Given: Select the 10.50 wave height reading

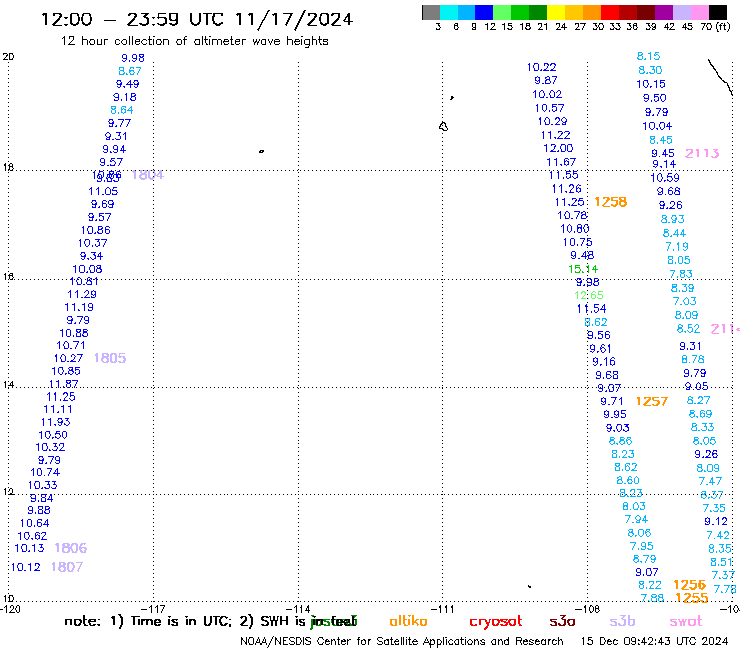Looking at the screenshot, I should [53, 435].
